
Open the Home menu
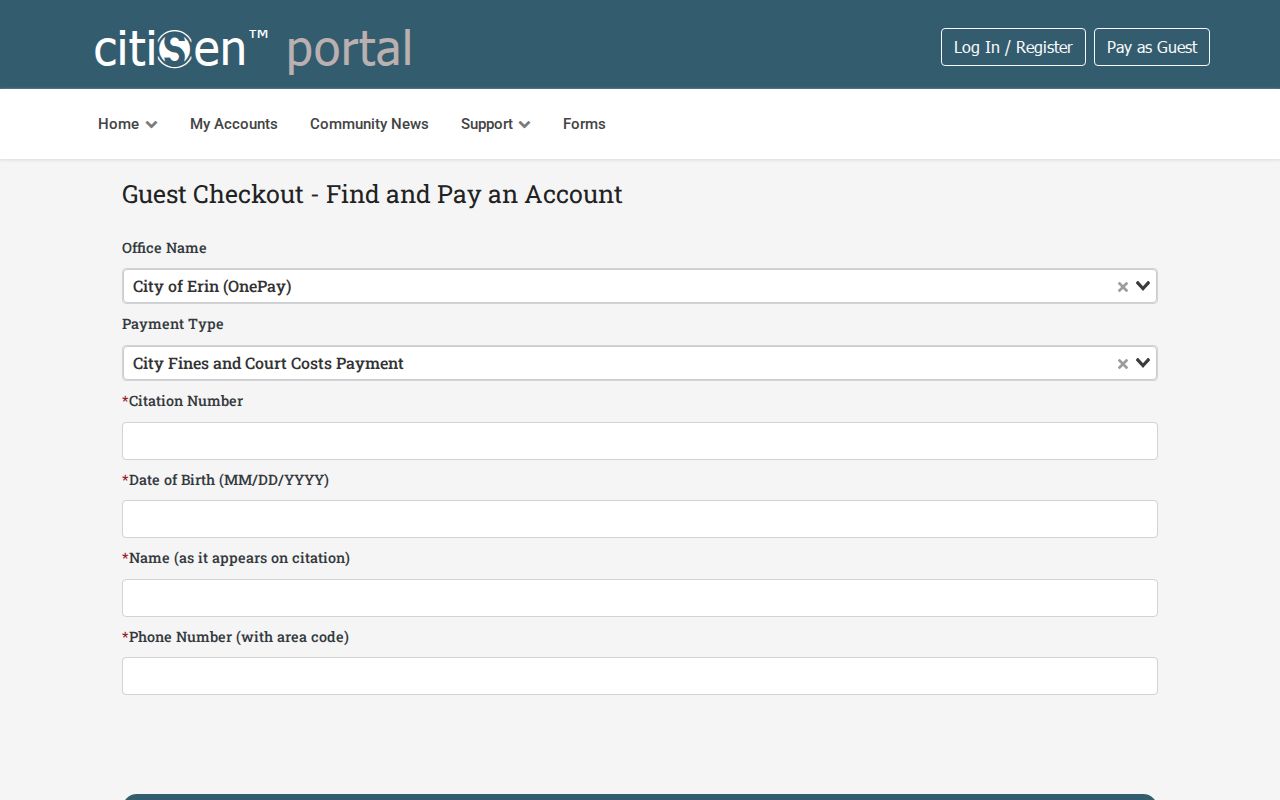(x=127, y=124)
